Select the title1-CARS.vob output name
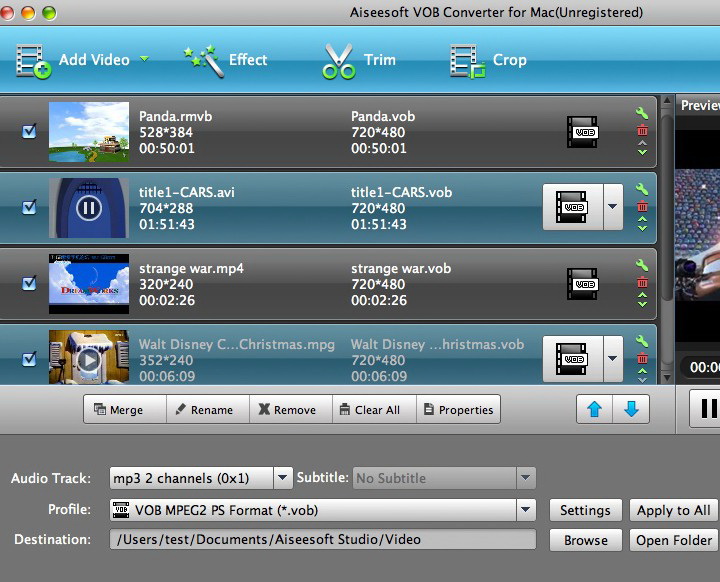This screenshot has width=720, height=582. point(401,192)
